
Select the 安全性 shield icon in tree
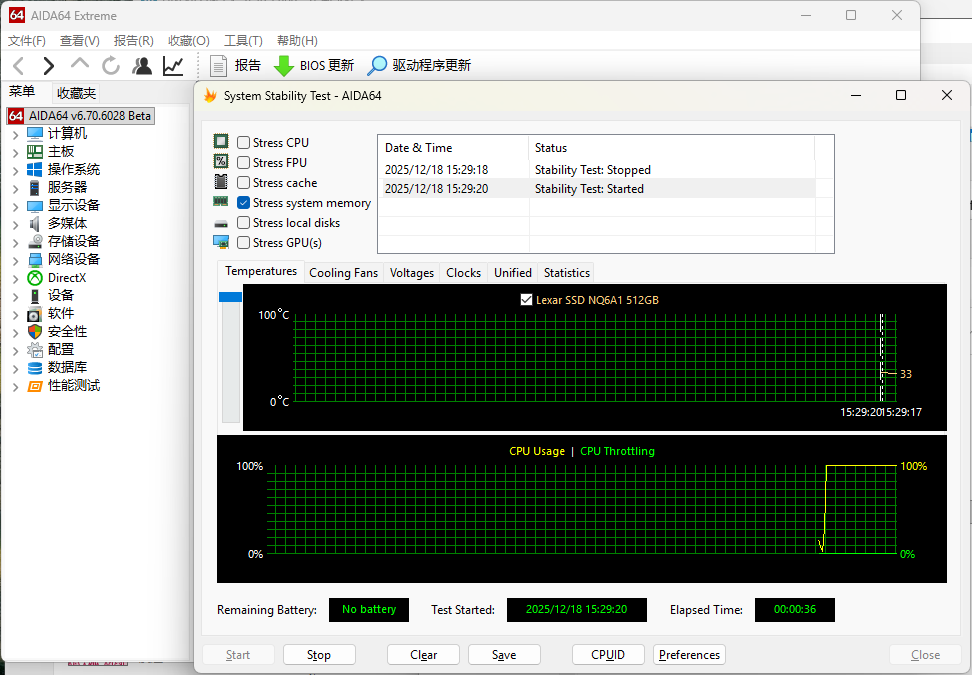pos(35,332)
